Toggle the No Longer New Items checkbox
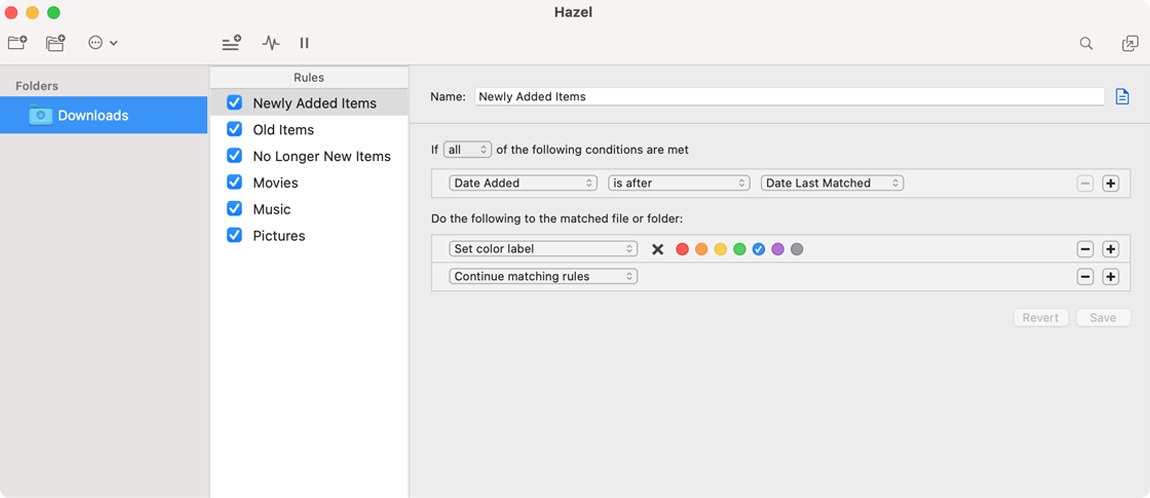Image resolution: width=1150 pixels, height=498 pixels. [235, 155]
